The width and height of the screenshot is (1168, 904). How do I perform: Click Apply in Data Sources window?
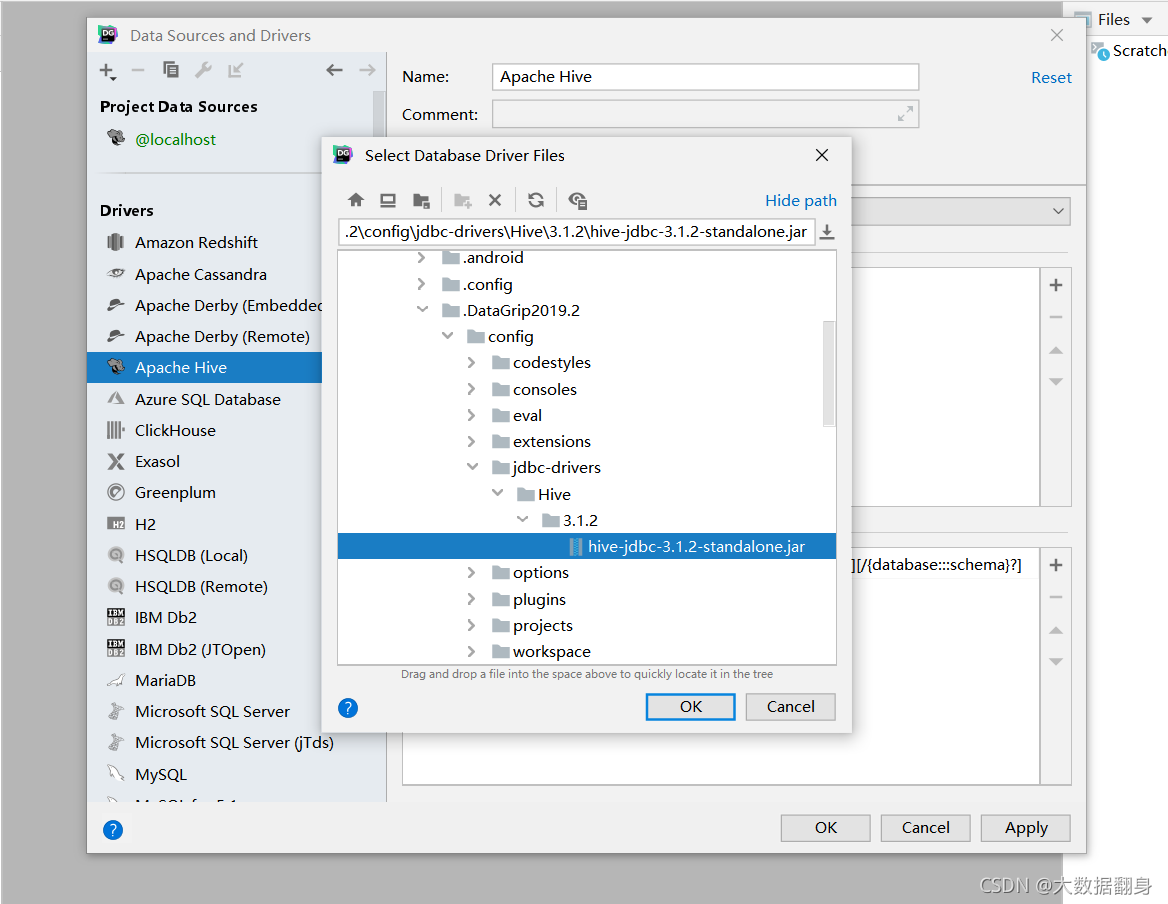point(1026,828)
